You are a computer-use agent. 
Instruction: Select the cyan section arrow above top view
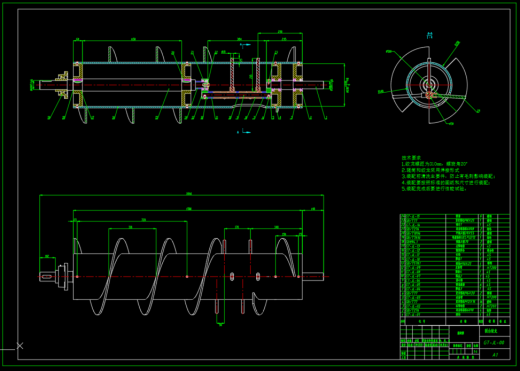coord(245,45)
